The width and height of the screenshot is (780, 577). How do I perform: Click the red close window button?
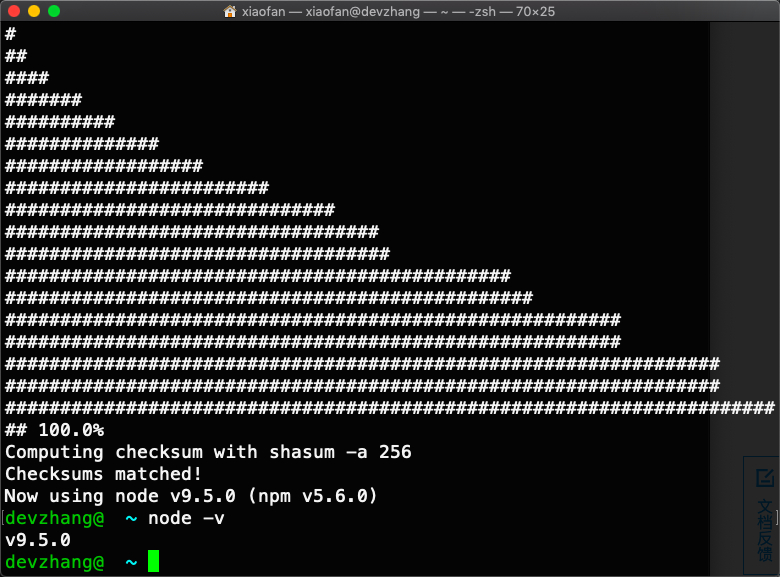(14, 11)
